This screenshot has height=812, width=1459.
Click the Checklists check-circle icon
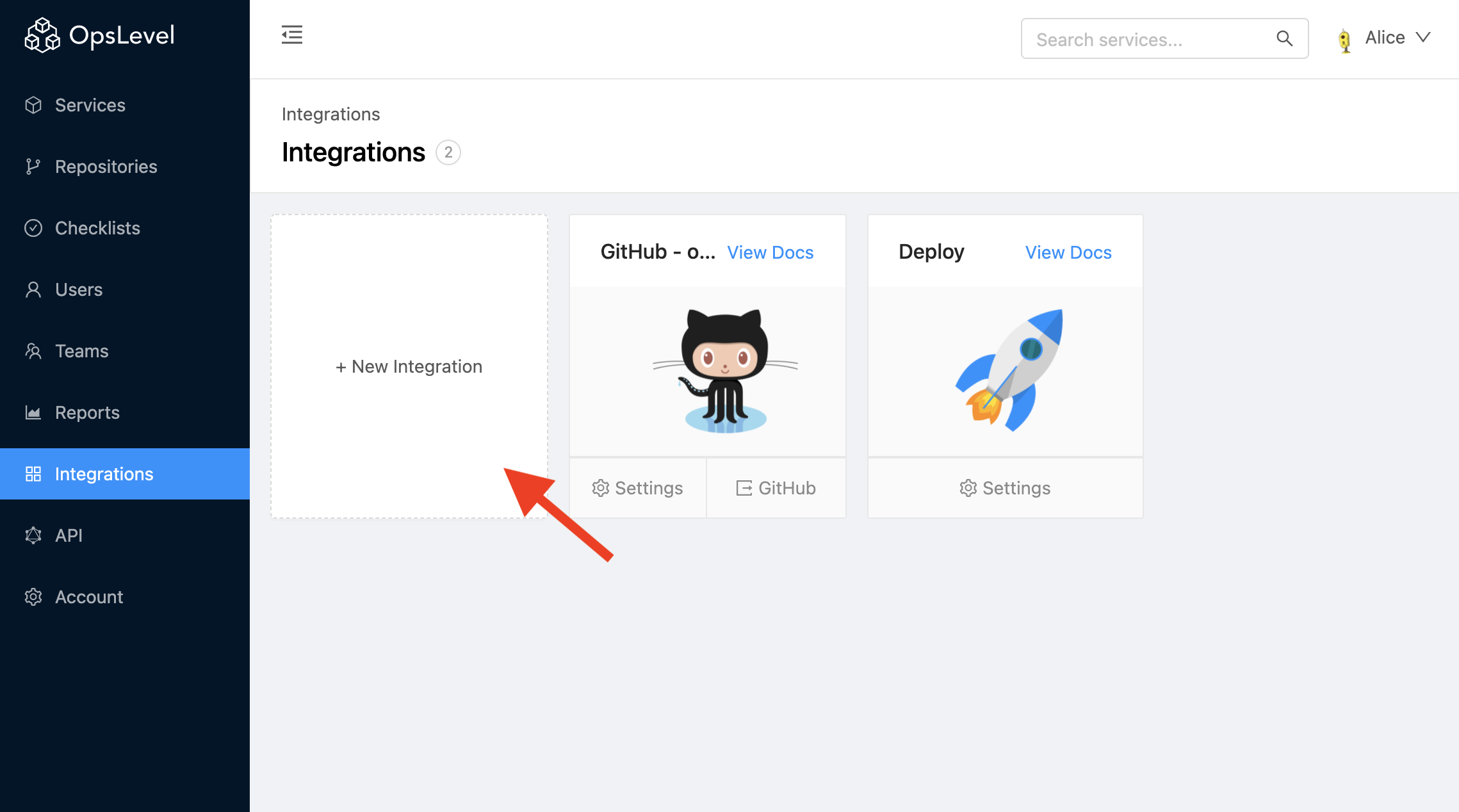[33, 228]
